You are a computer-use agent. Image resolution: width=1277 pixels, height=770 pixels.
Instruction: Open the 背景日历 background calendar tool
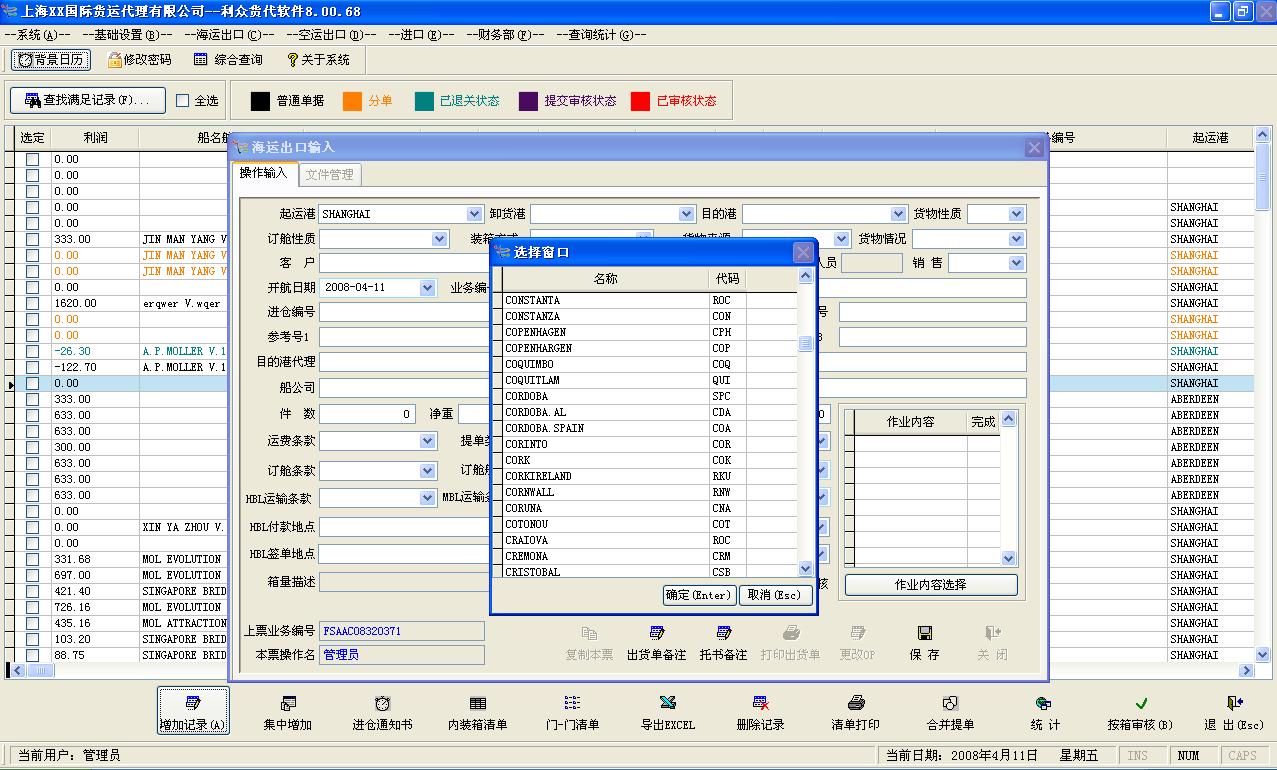[51, 60]
